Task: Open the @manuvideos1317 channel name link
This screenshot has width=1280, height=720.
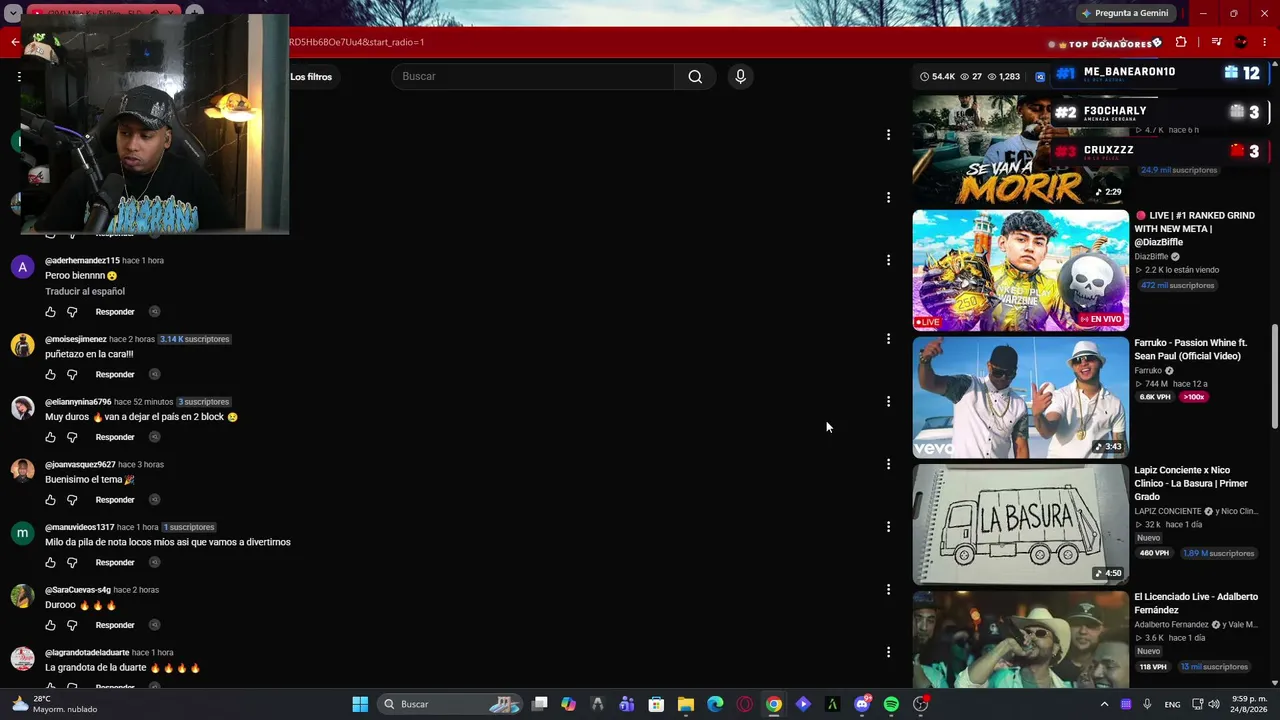Action: click(80, 527)
